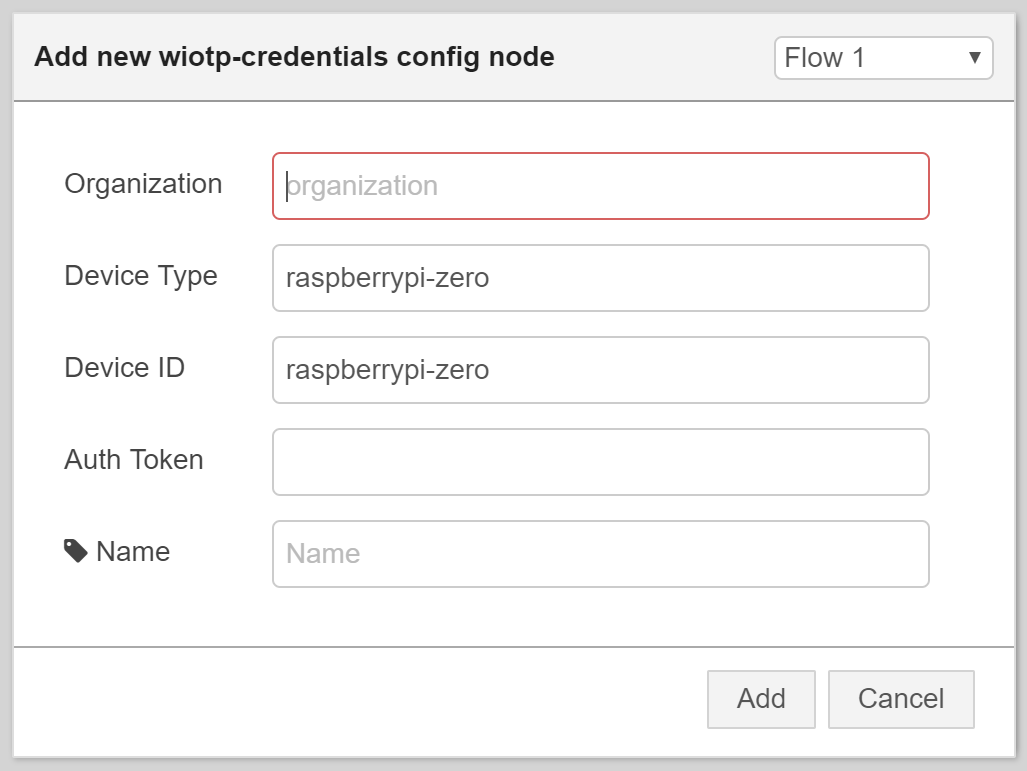Click the Device ID label
The height and width of the screenshot is (771, 1027).
coord(125,368)
